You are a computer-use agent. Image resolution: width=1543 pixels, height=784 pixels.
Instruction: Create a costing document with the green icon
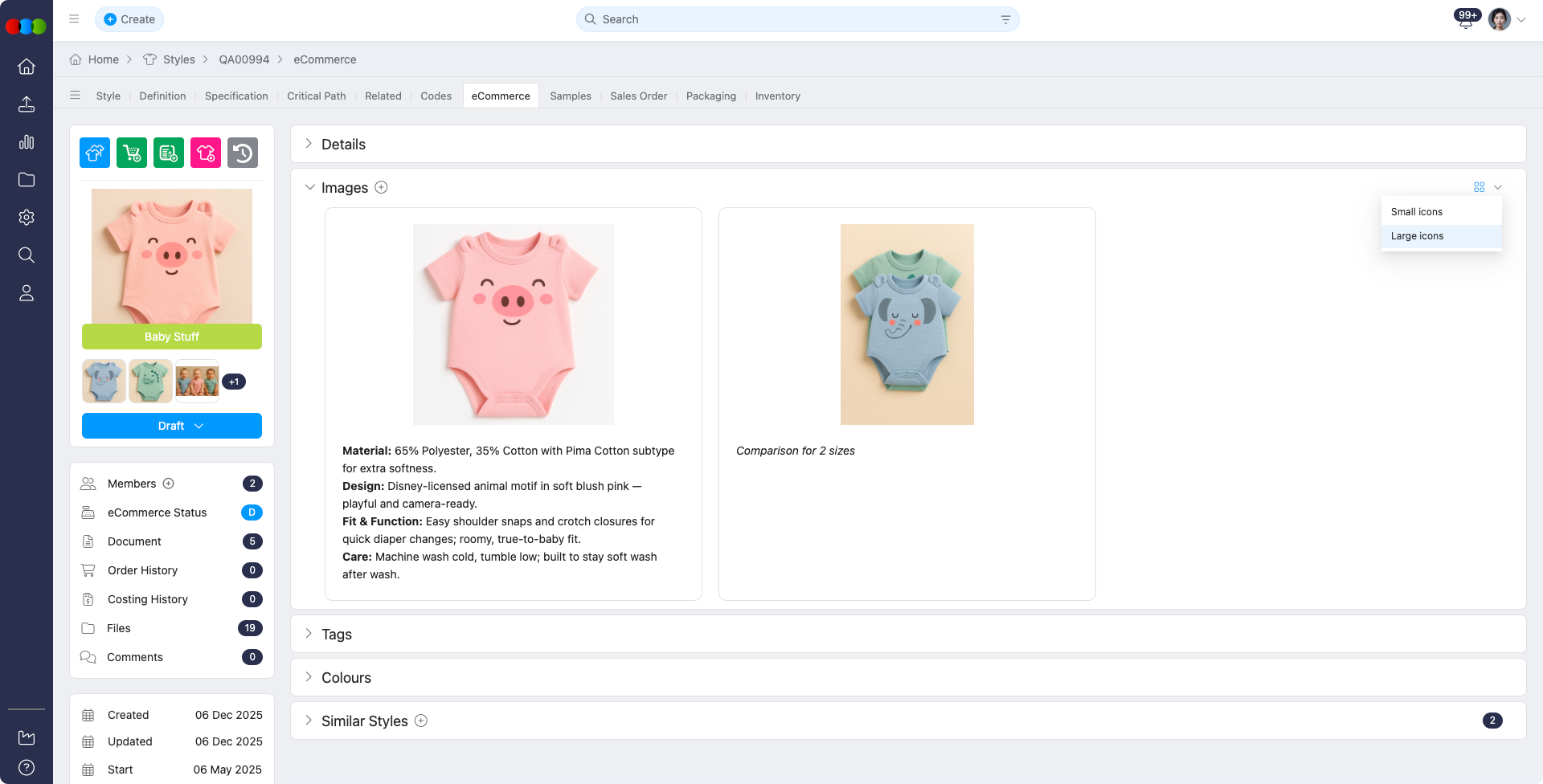point(168,153)
